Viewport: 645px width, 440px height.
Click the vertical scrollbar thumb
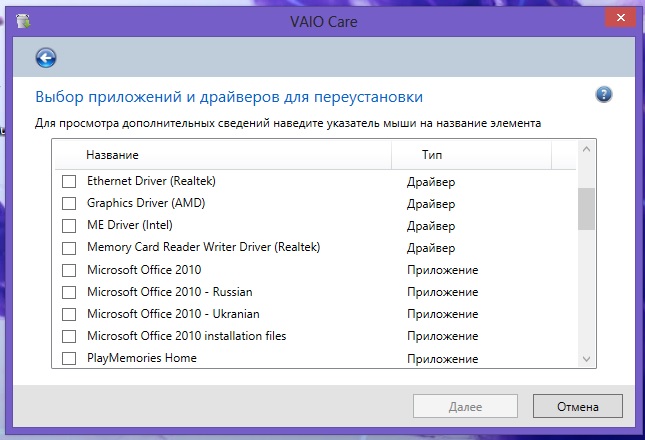coord(587,209)
